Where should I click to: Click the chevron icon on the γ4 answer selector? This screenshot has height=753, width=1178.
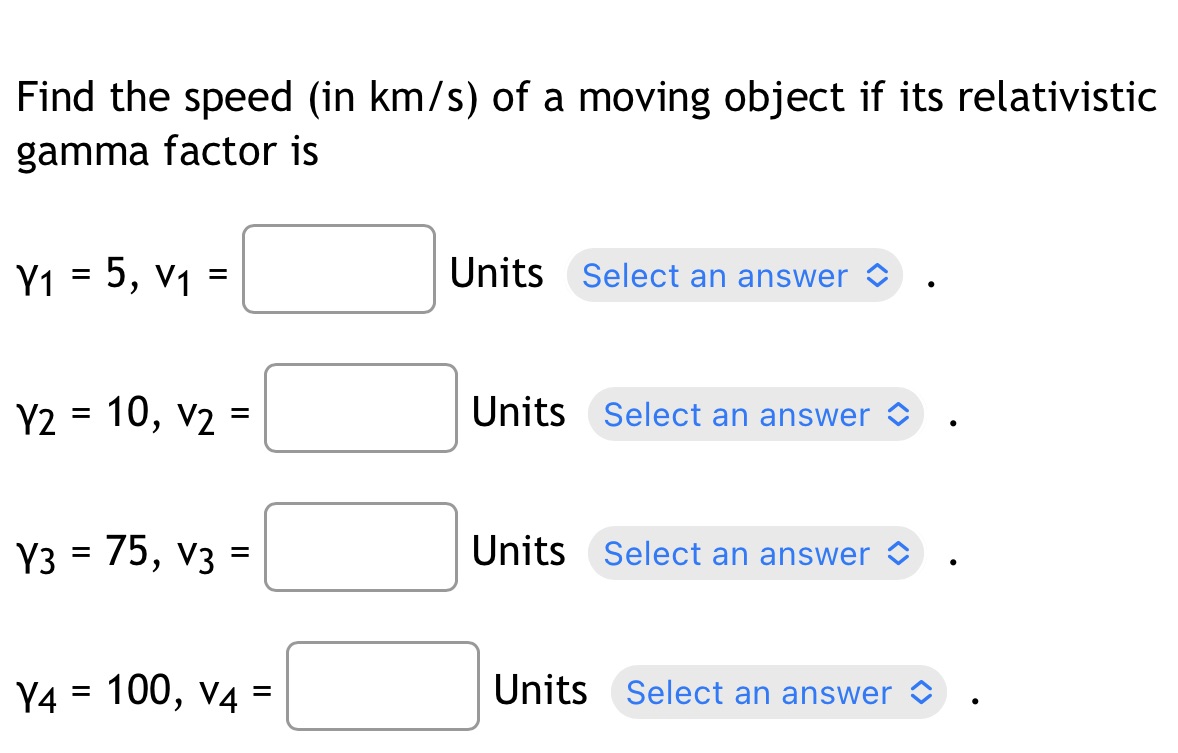point(923,692)
